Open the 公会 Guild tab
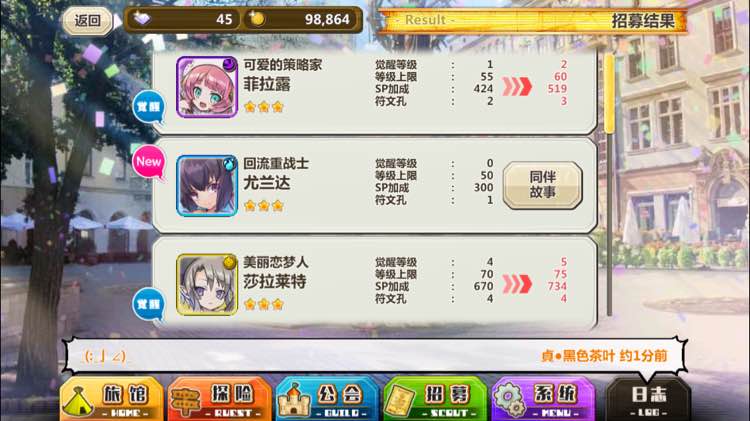This screenshot has height=421, width=750. tap(327, 400)
